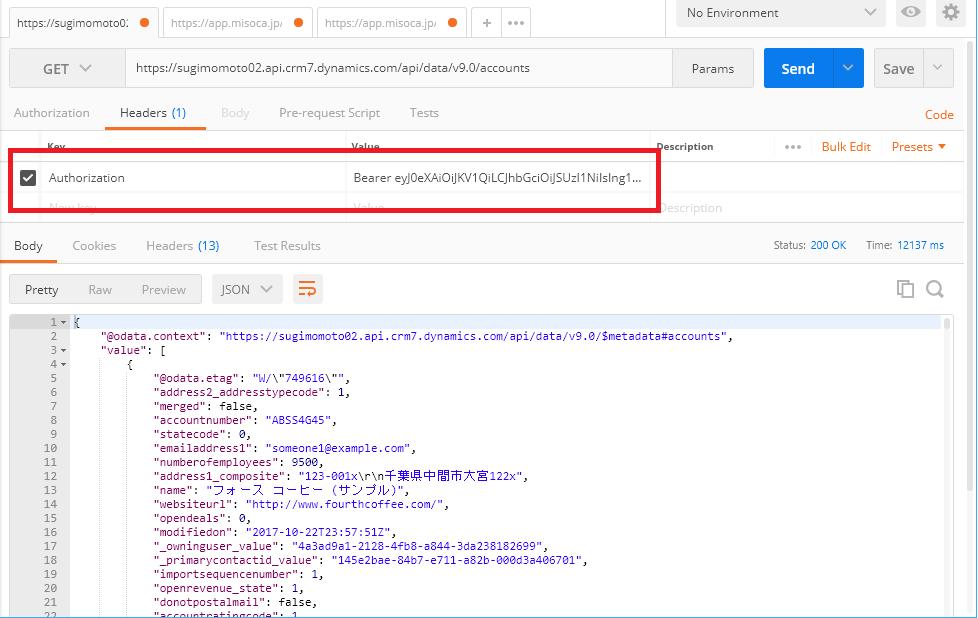Toggle the wrap lines icon in response

[307, 289]
